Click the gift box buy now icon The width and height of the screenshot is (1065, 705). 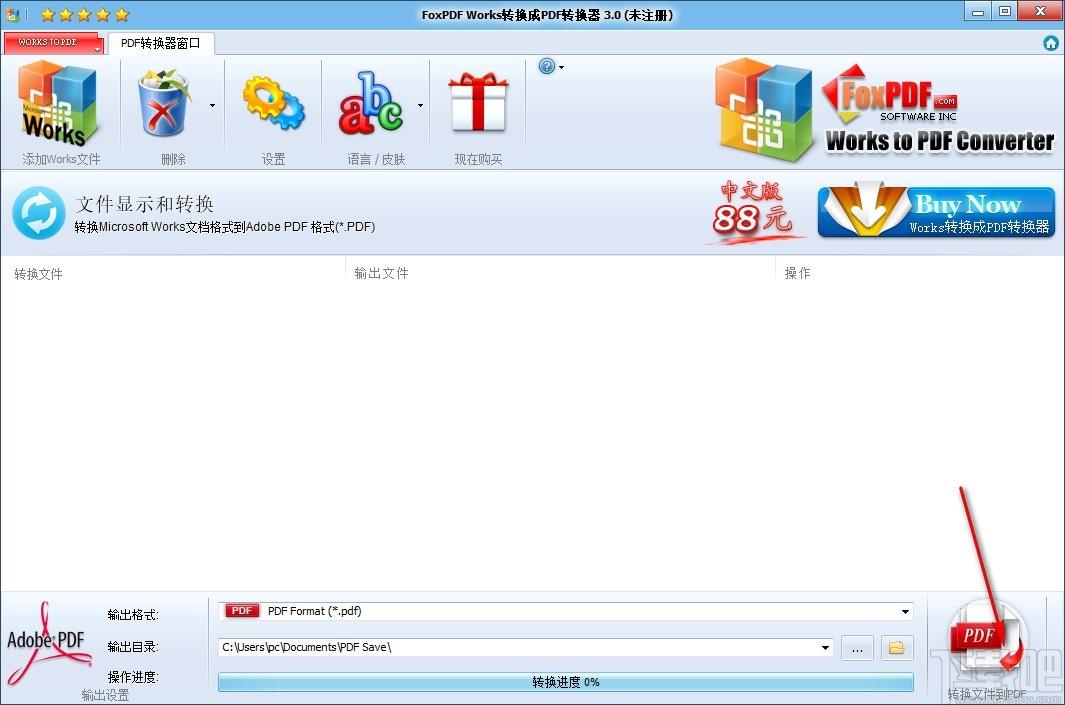(x=478, y=103)
